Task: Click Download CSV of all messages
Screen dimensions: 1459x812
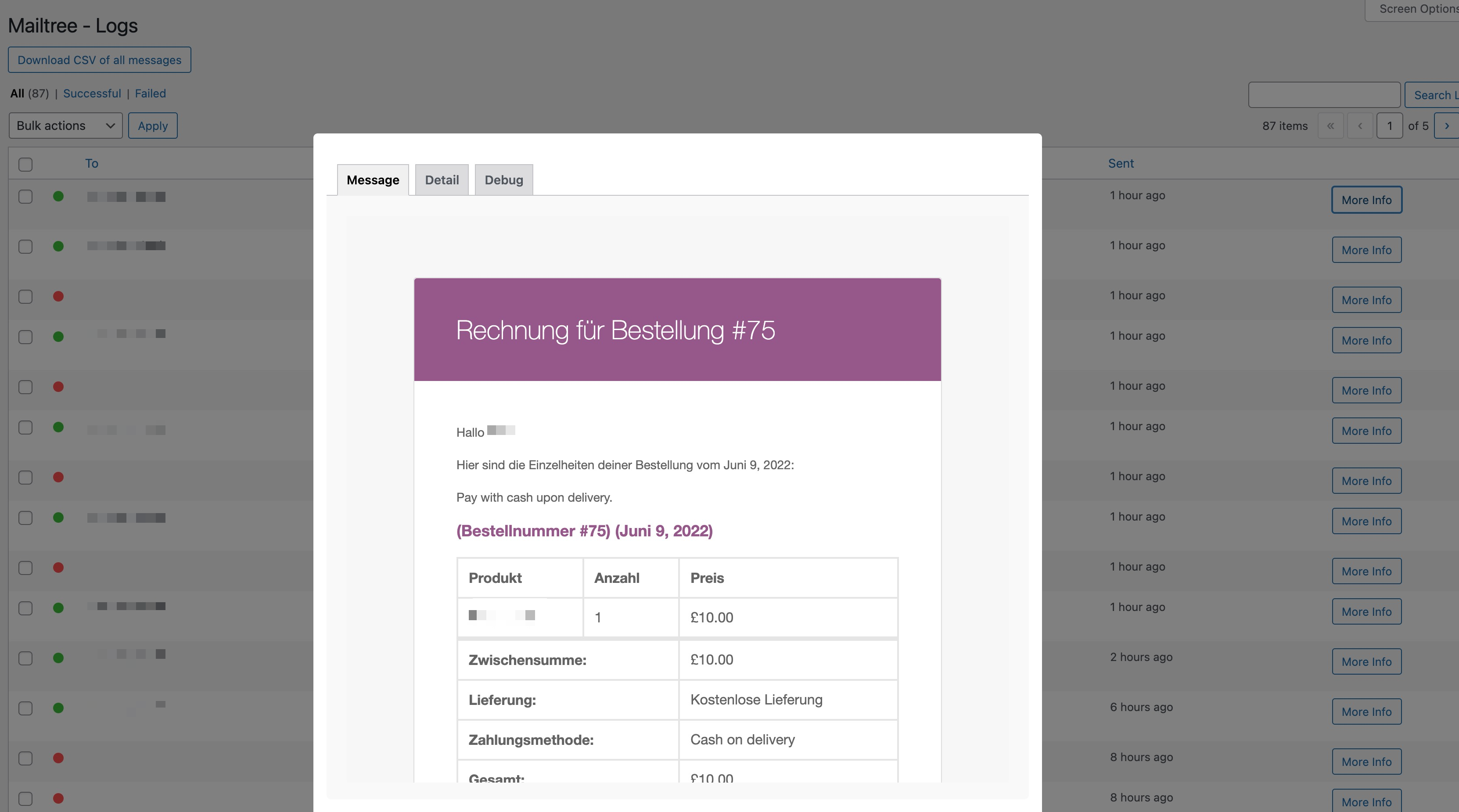Action: (100, 60)
